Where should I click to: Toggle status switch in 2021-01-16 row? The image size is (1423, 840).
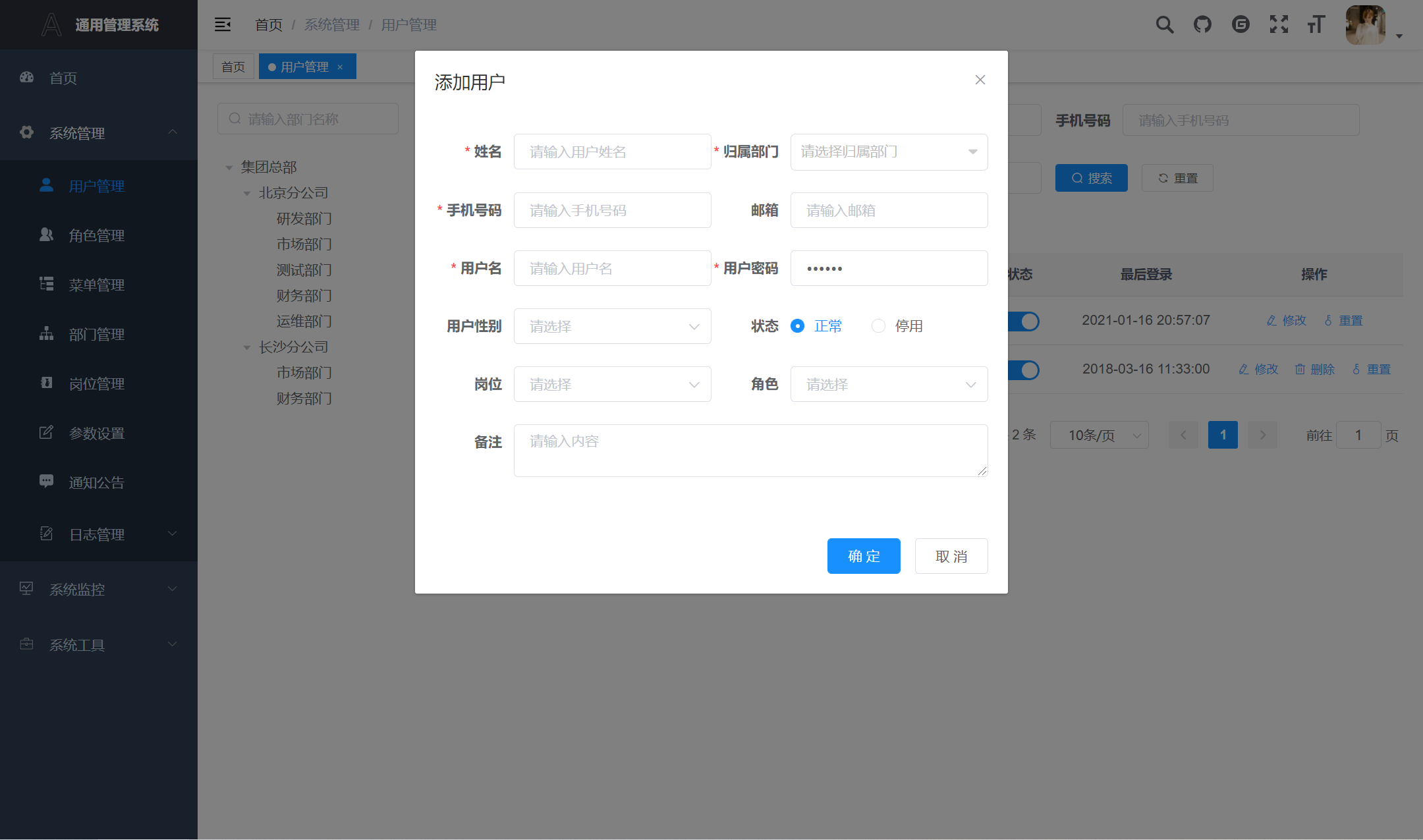tap(1024, 322)
